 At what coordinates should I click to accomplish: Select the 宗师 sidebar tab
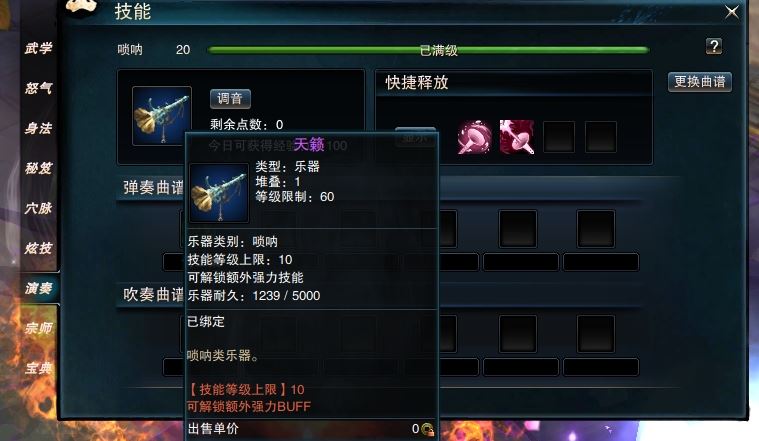[x=39, y=328]
